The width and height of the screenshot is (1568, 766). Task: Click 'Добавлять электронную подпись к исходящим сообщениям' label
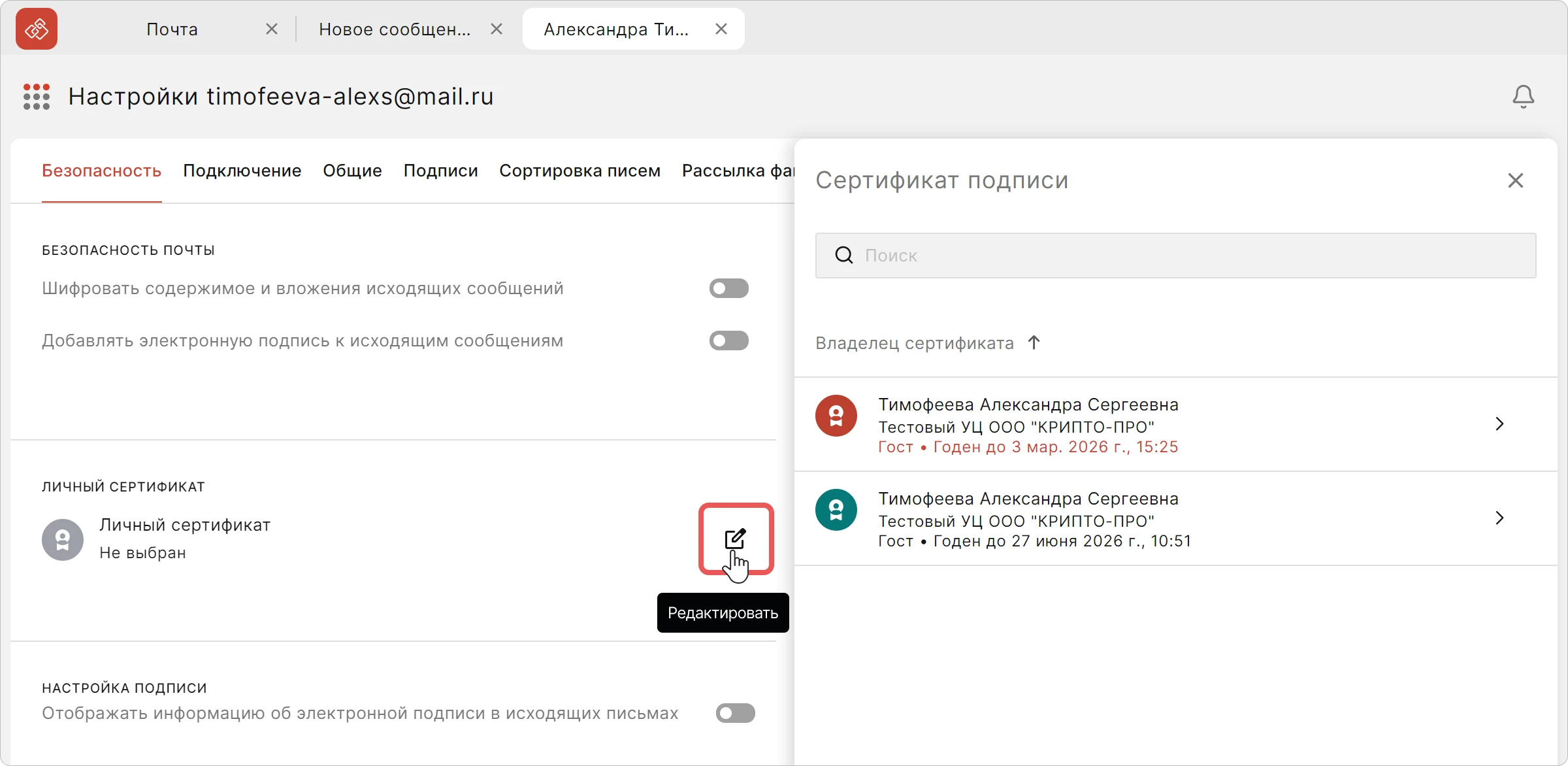tap(302, 341)
